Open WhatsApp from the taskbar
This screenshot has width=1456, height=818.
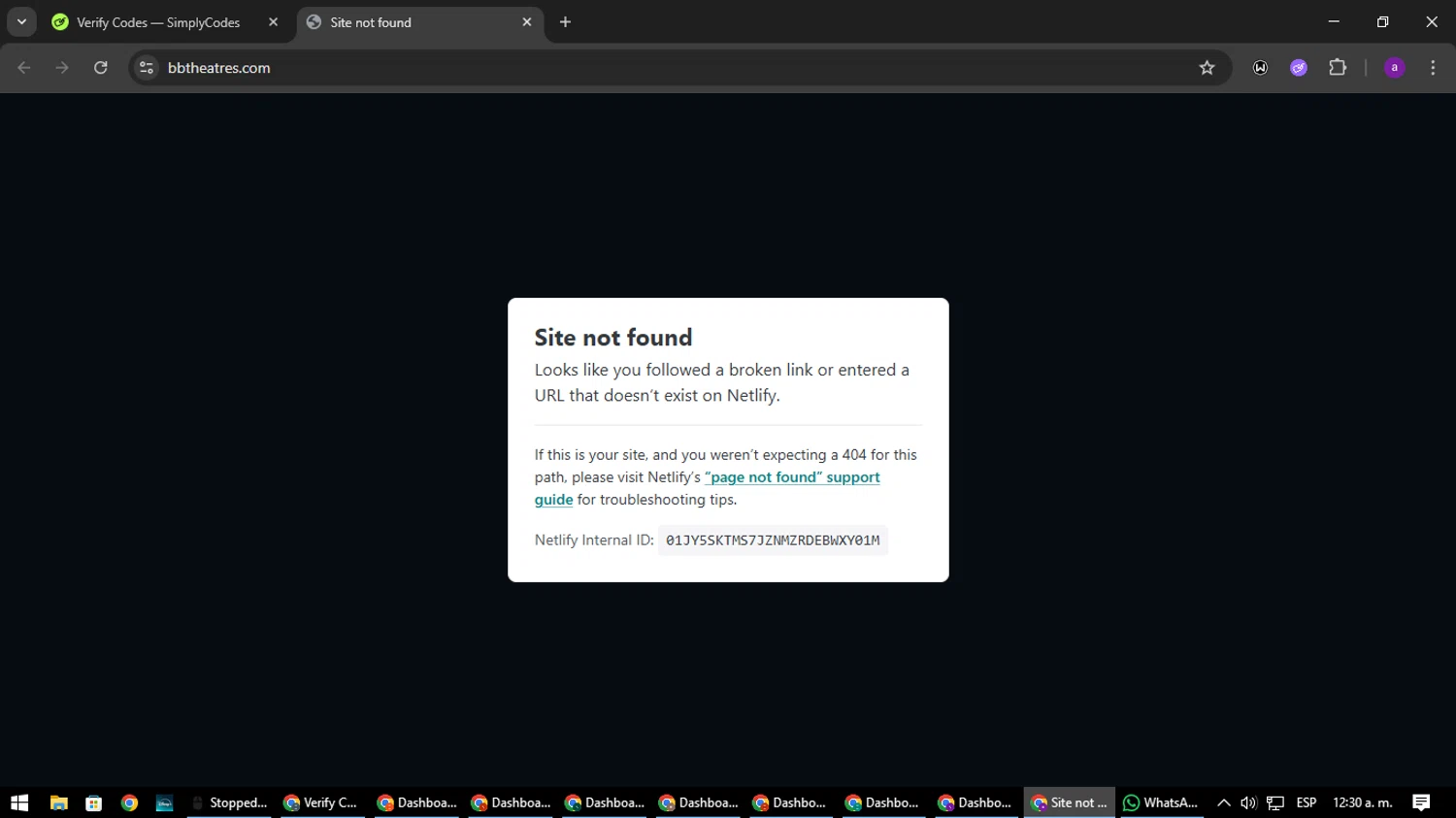pyautogui.click(x=1160, y=802)
